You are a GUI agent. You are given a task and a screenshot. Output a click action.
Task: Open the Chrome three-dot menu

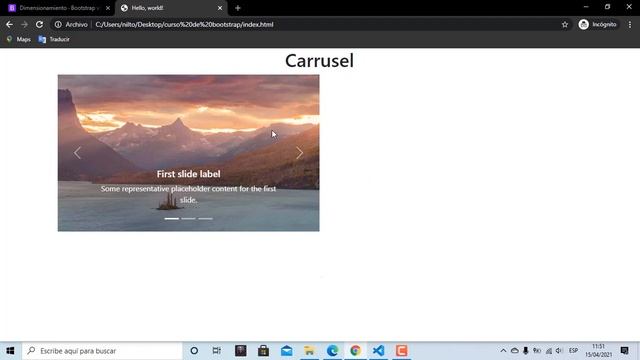pyautogui.click(x=630, y=24)
